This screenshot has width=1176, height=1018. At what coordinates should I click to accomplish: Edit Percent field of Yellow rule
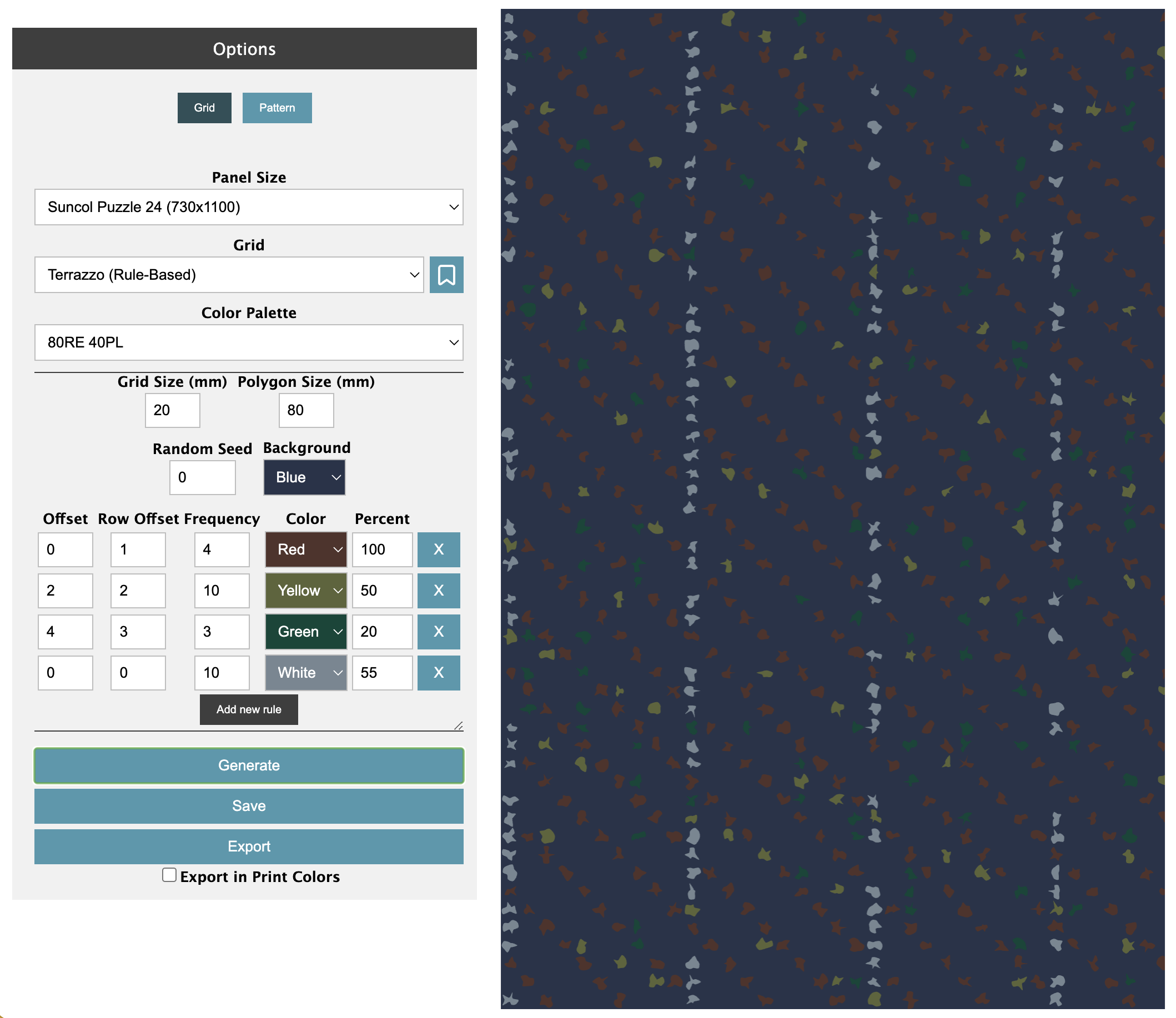[x=383, y=590]
